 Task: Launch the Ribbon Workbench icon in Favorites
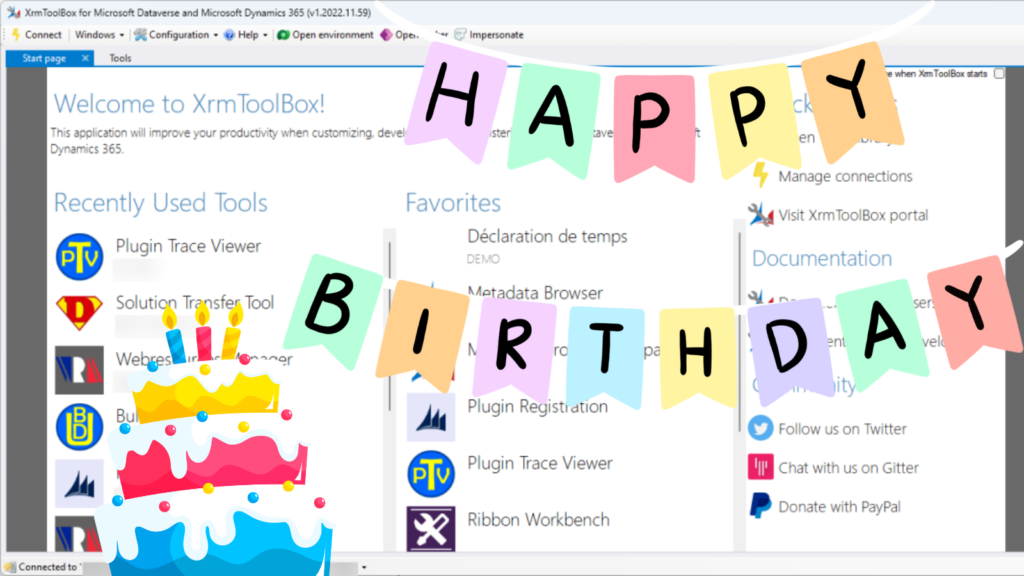coord(430,530)
